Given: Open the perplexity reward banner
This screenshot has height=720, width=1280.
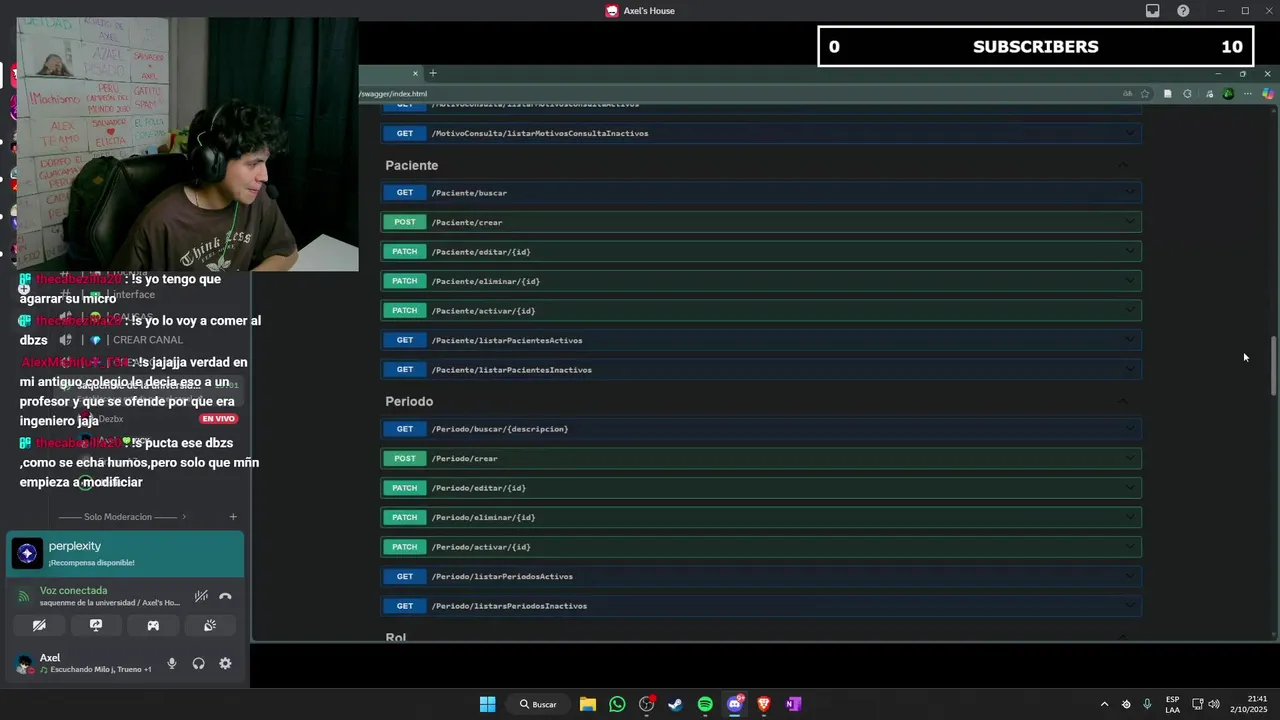Looking at the screenshot, I should (125, 553).
